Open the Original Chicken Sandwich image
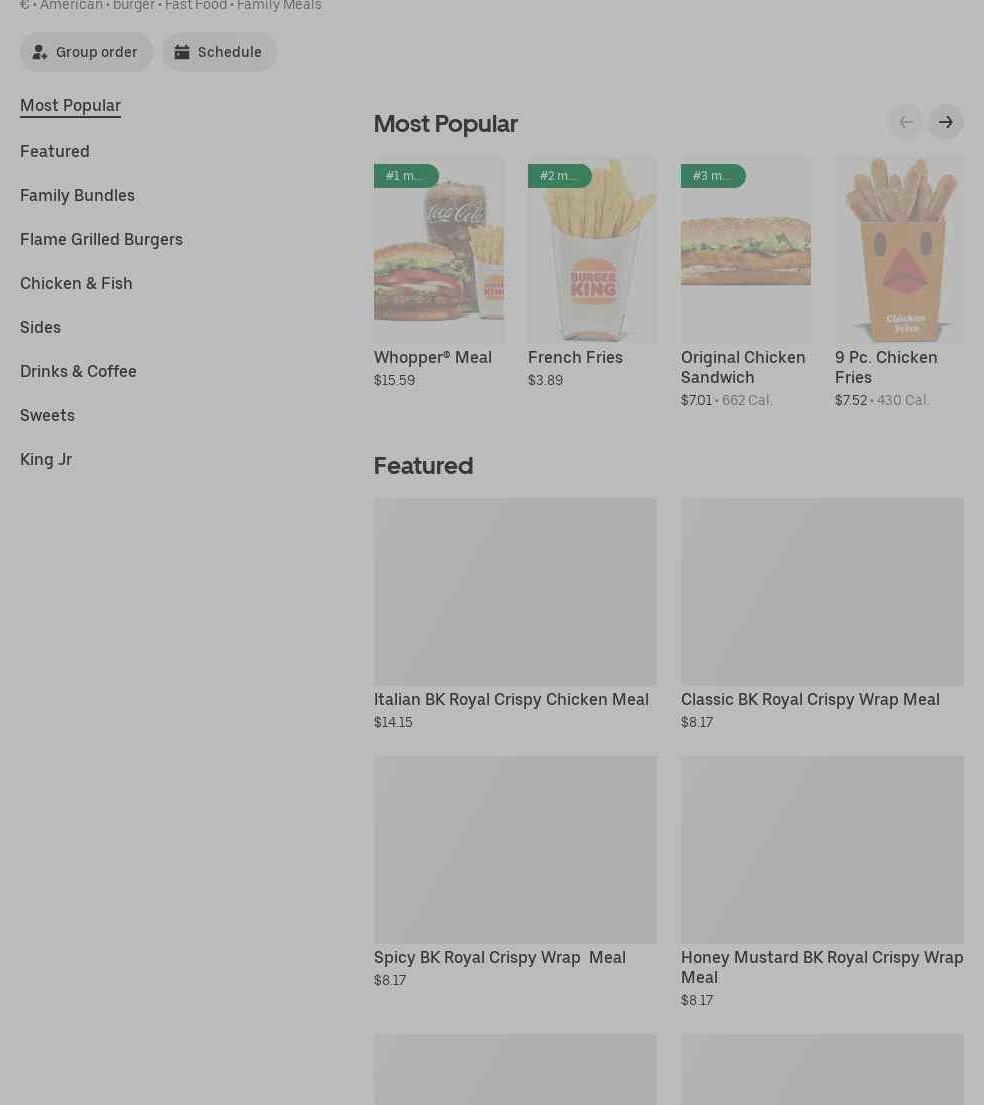Viewport: 984px width, 1105px height. click(x=746, y=250)
